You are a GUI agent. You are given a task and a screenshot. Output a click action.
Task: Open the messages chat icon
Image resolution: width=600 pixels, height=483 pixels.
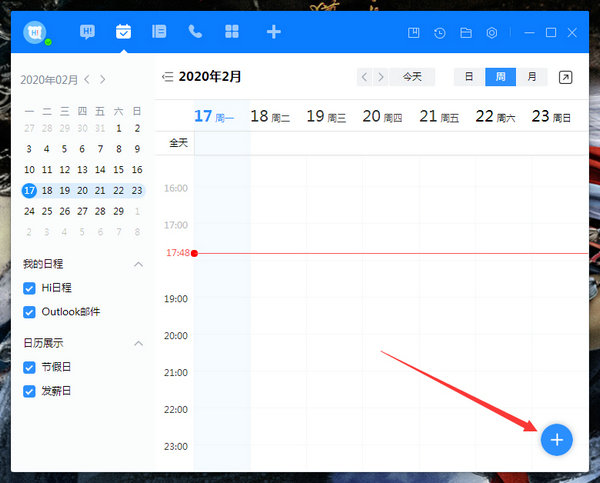[88, 32]
